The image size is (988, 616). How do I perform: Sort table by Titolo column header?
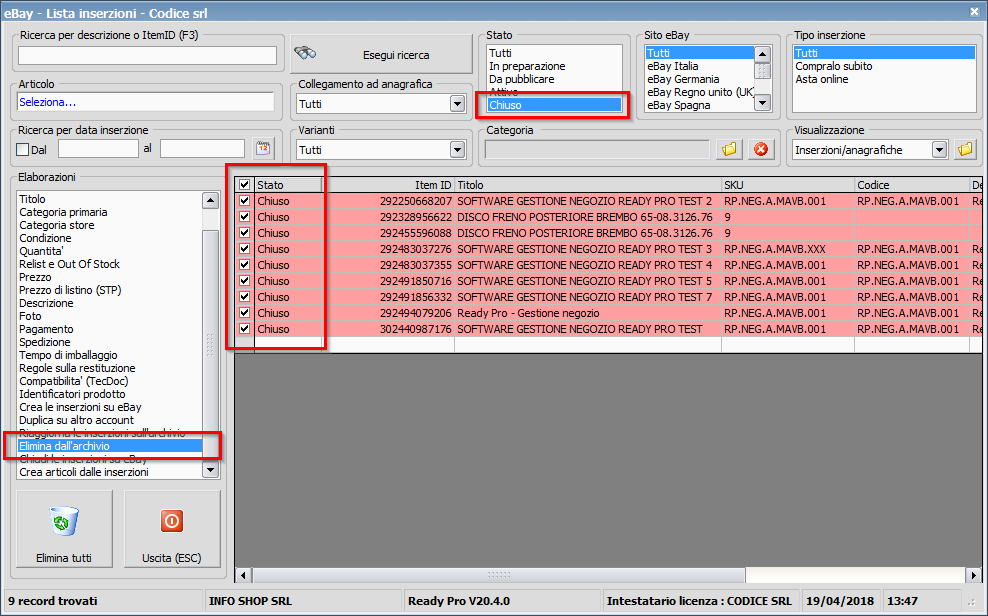coord(588,185)
